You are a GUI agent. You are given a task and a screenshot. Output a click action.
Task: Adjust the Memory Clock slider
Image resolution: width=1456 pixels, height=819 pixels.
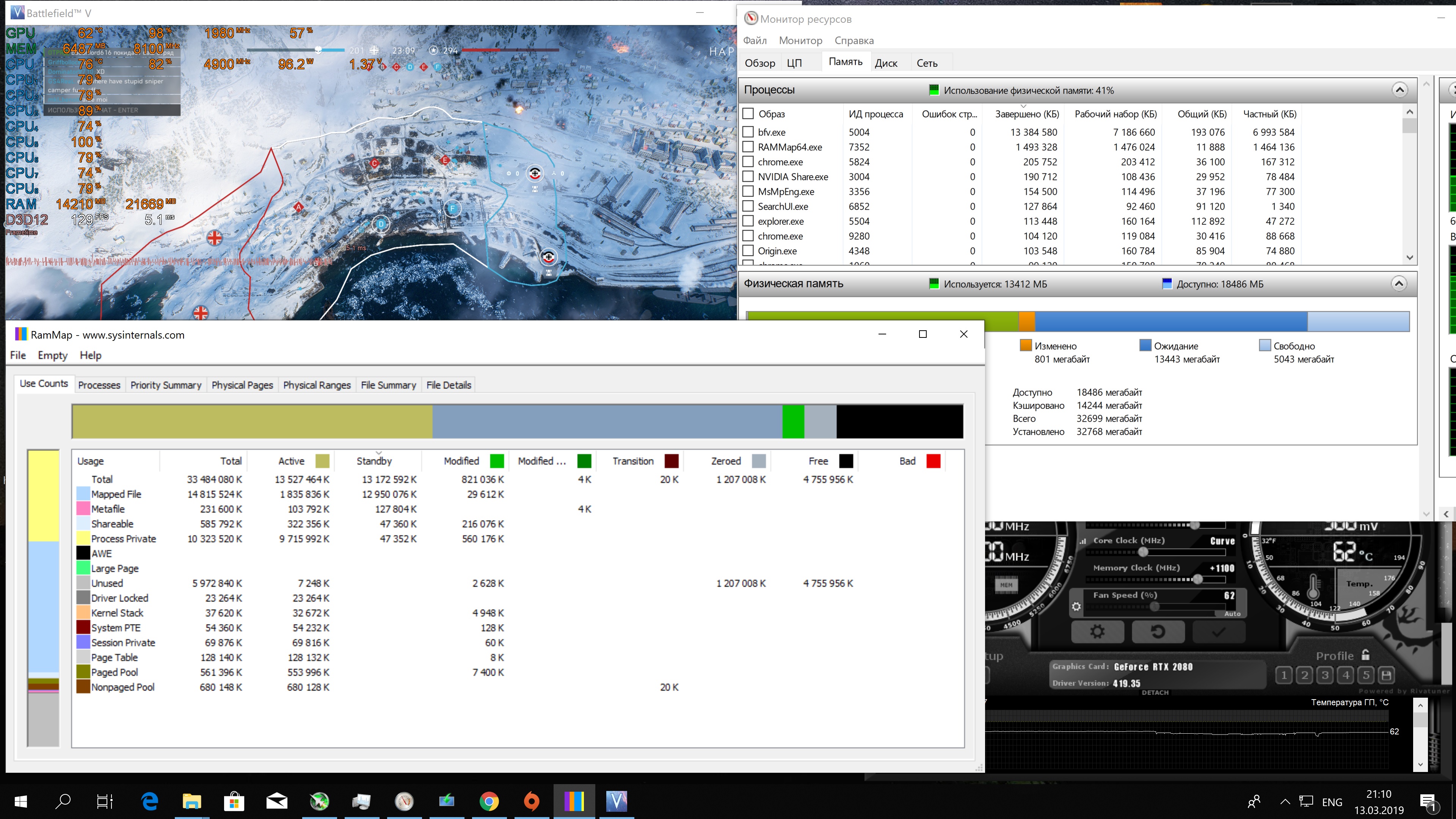pyautogui.click(x=1197, y=579)
